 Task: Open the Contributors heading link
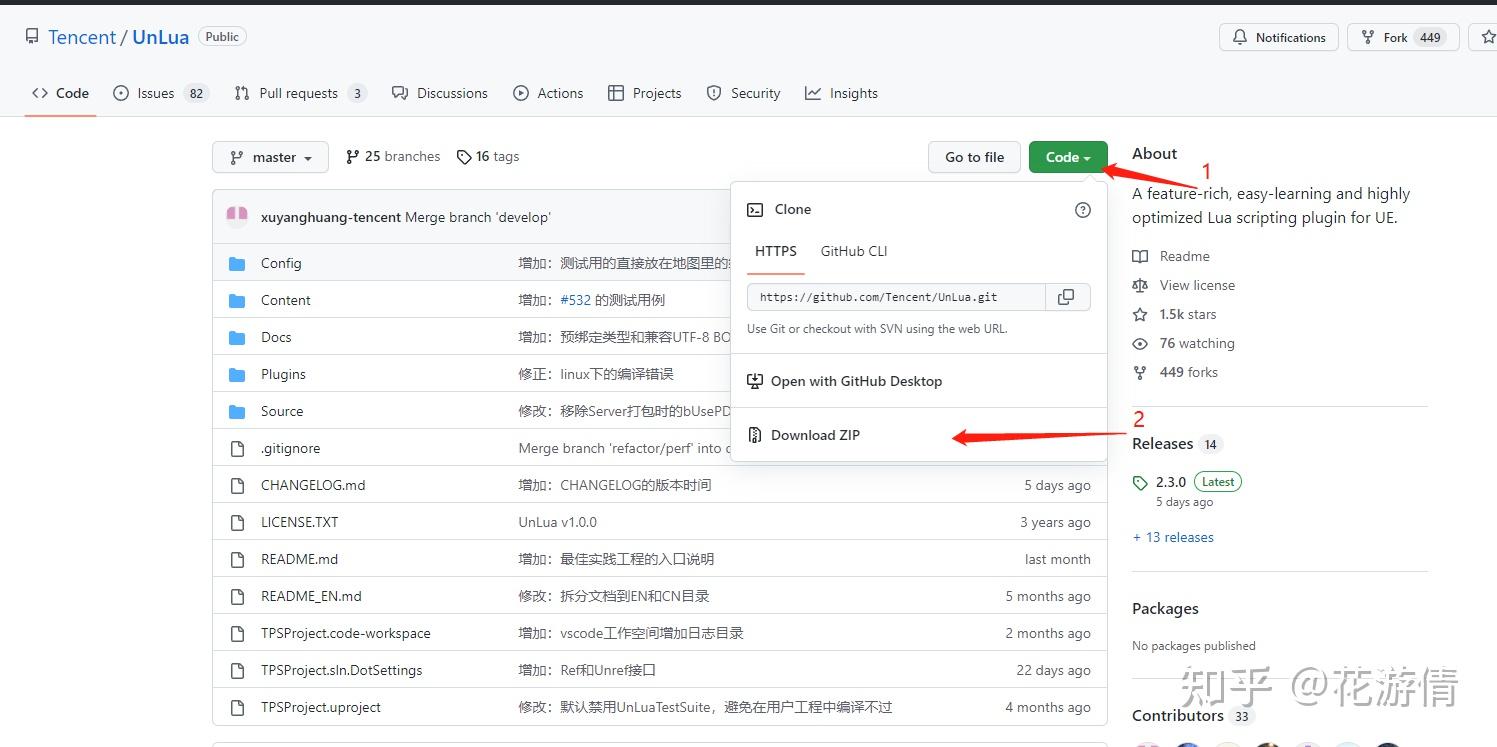pos(1178,716)
